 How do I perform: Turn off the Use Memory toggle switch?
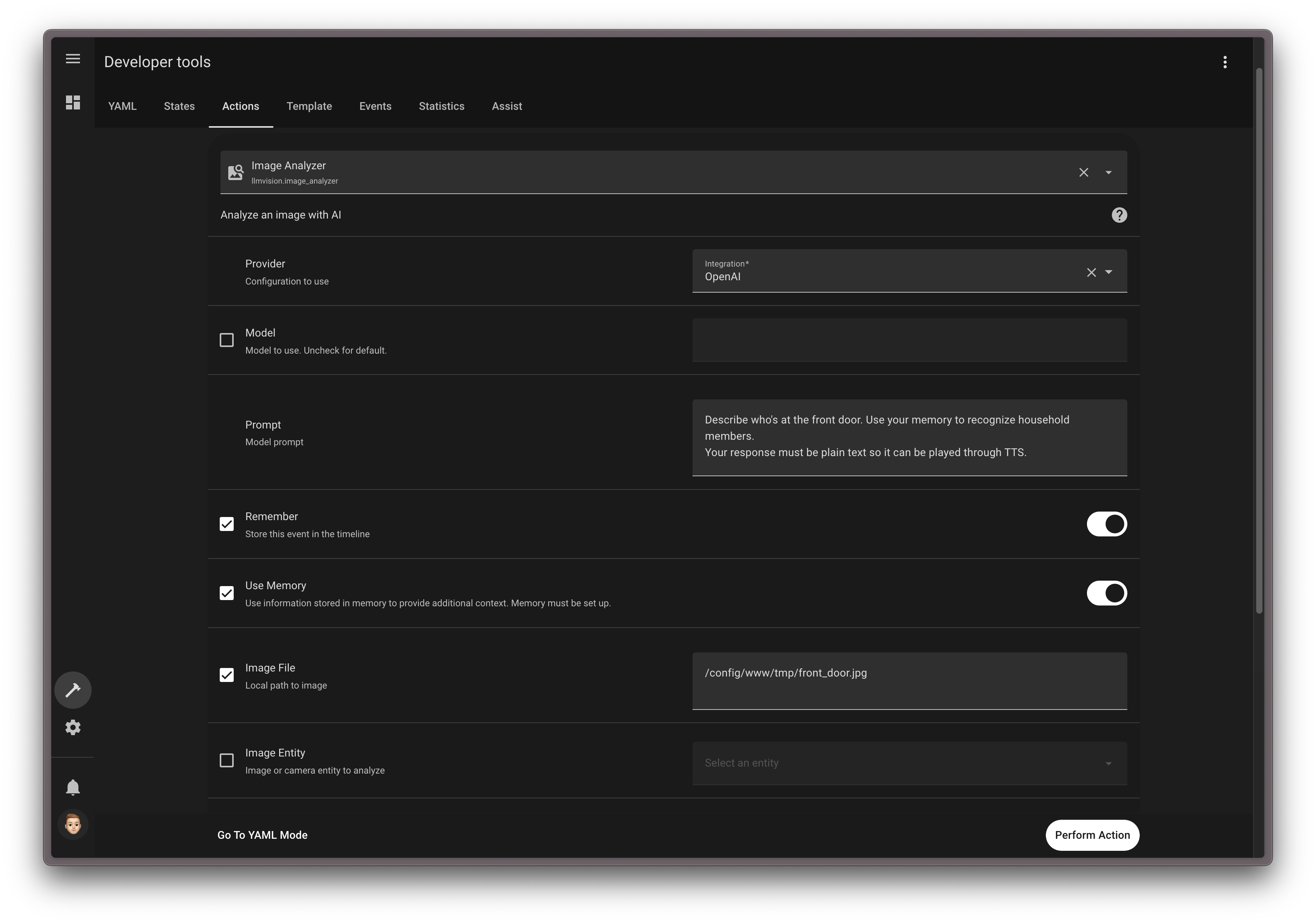click(x=1107, y=593)
